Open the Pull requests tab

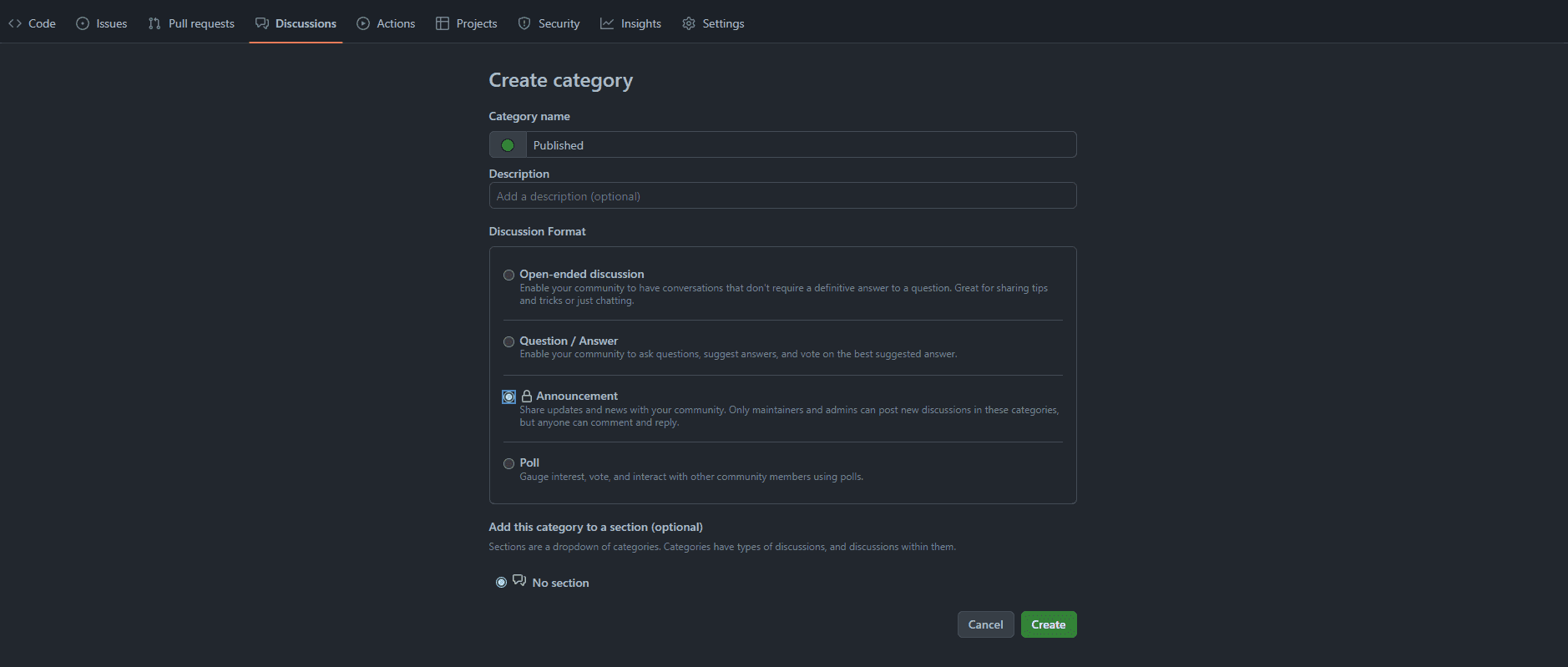pyautogui.click(x=201, y=23)
